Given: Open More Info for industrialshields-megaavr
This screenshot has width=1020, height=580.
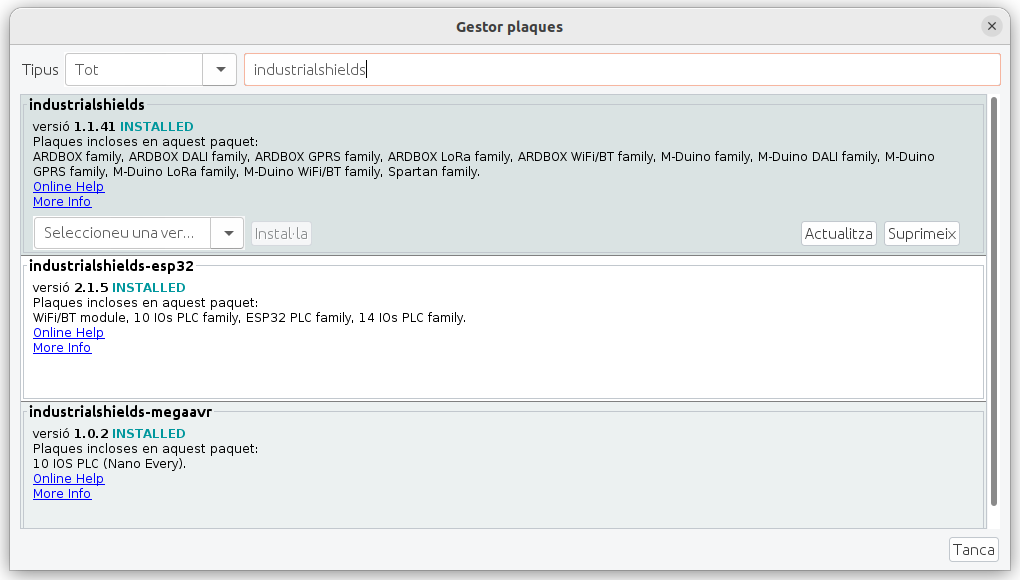Looking at the screenshot, I should pyautogui.click(x=62, y=494).
